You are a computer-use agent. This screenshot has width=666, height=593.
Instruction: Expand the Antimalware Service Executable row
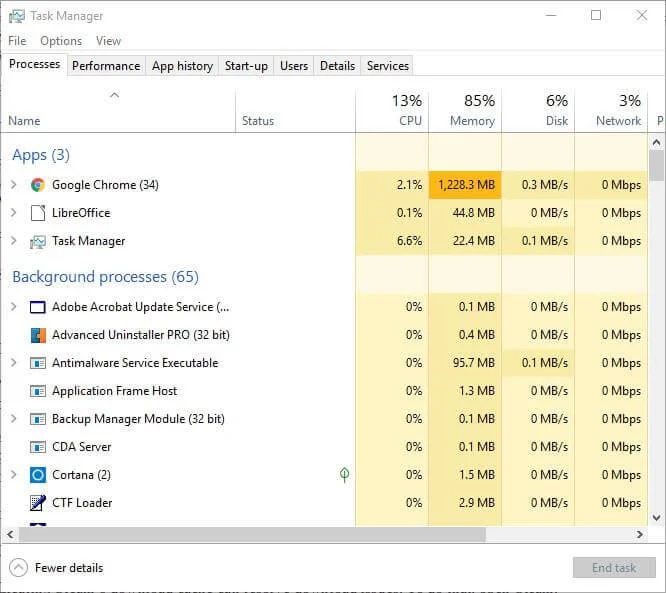14,363
